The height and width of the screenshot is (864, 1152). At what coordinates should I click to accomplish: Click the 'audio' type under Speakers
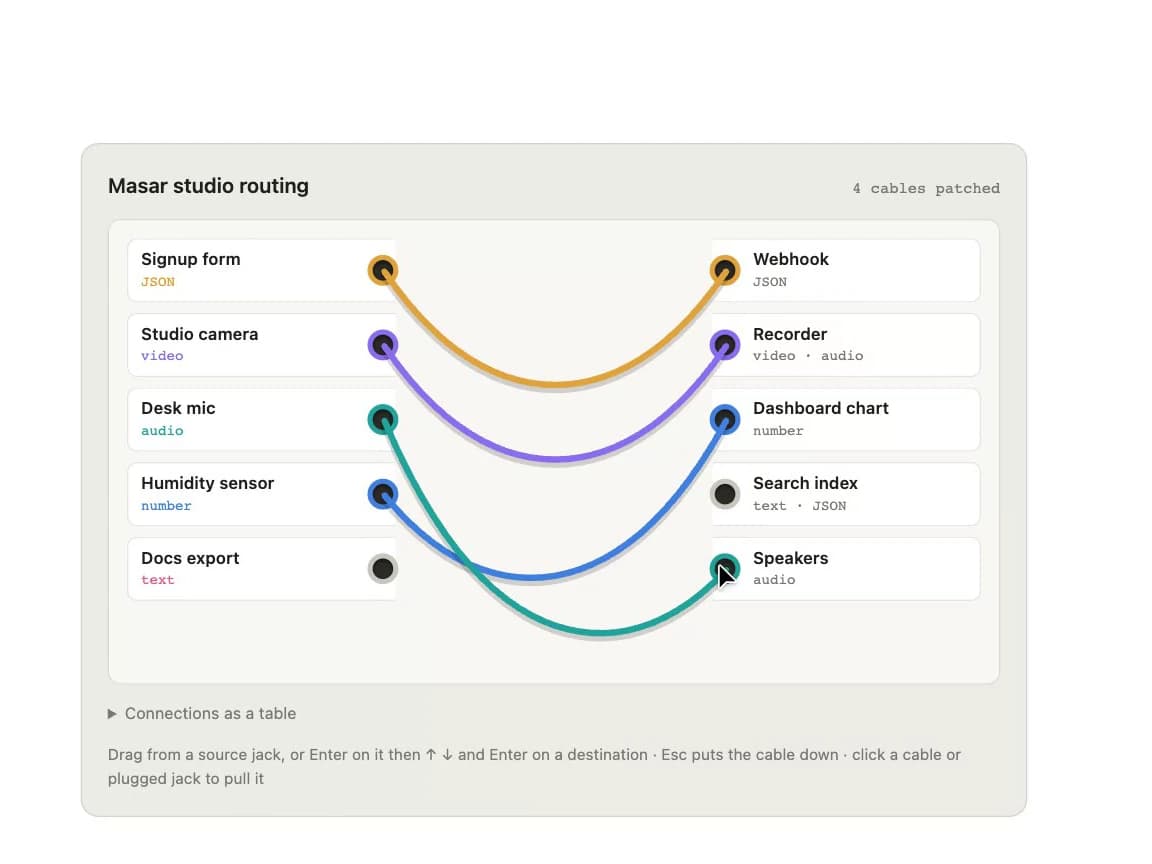pyautogui.click(x=774, y=580)
